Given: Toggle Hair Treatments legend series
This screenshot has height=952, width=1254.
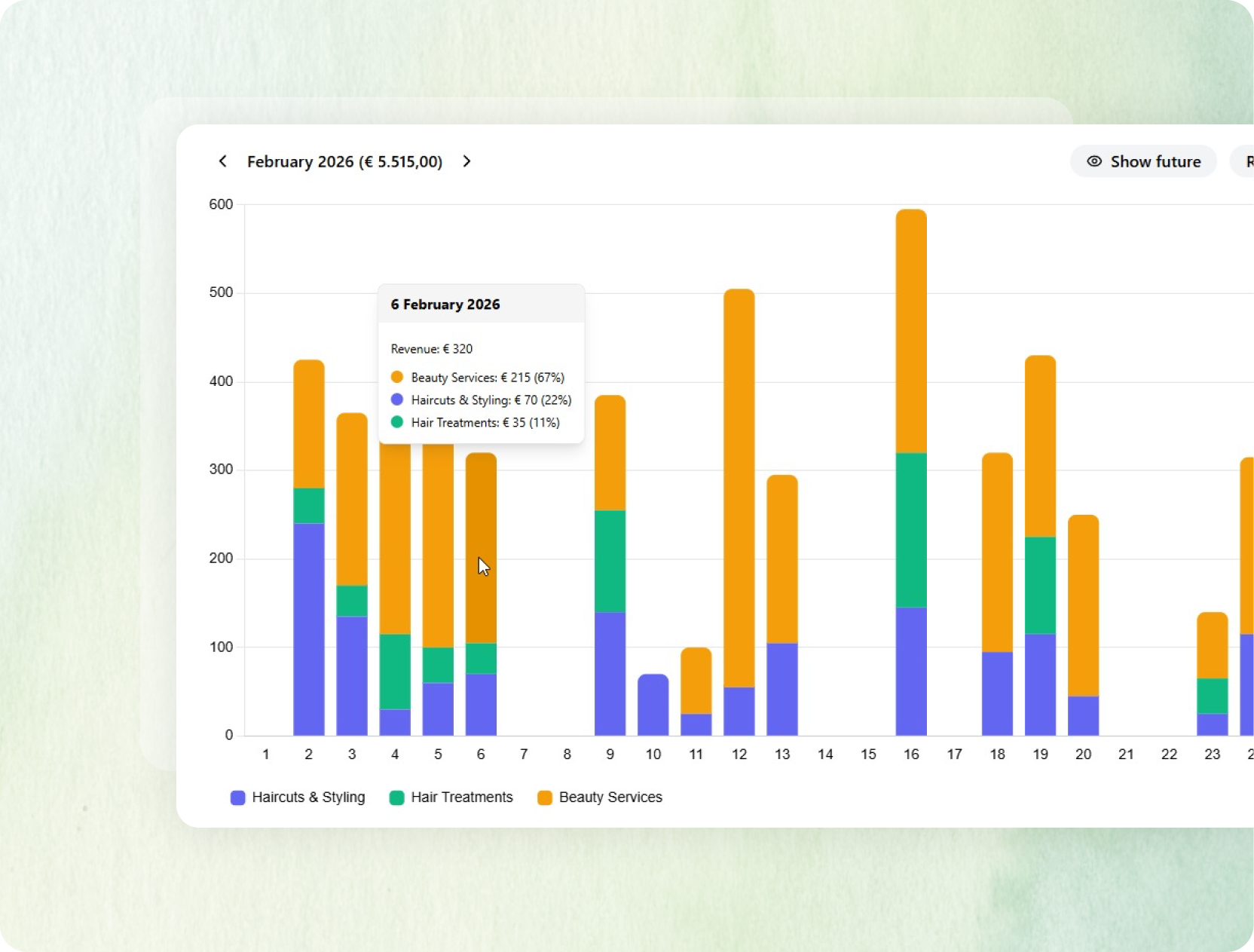Looking at the screenshot, I should click(x=451, y=797).
